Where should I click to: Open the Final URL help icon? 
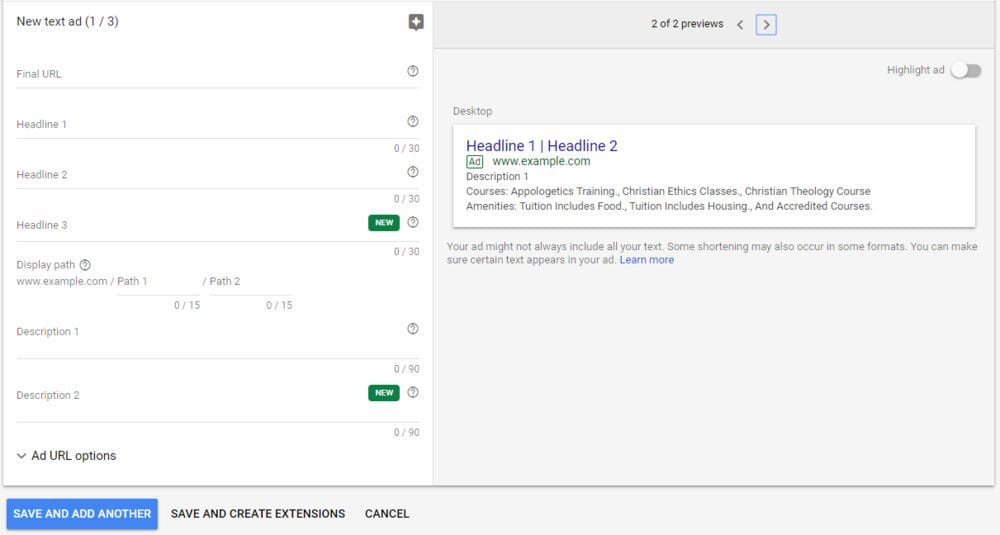[x=413, y=71]
